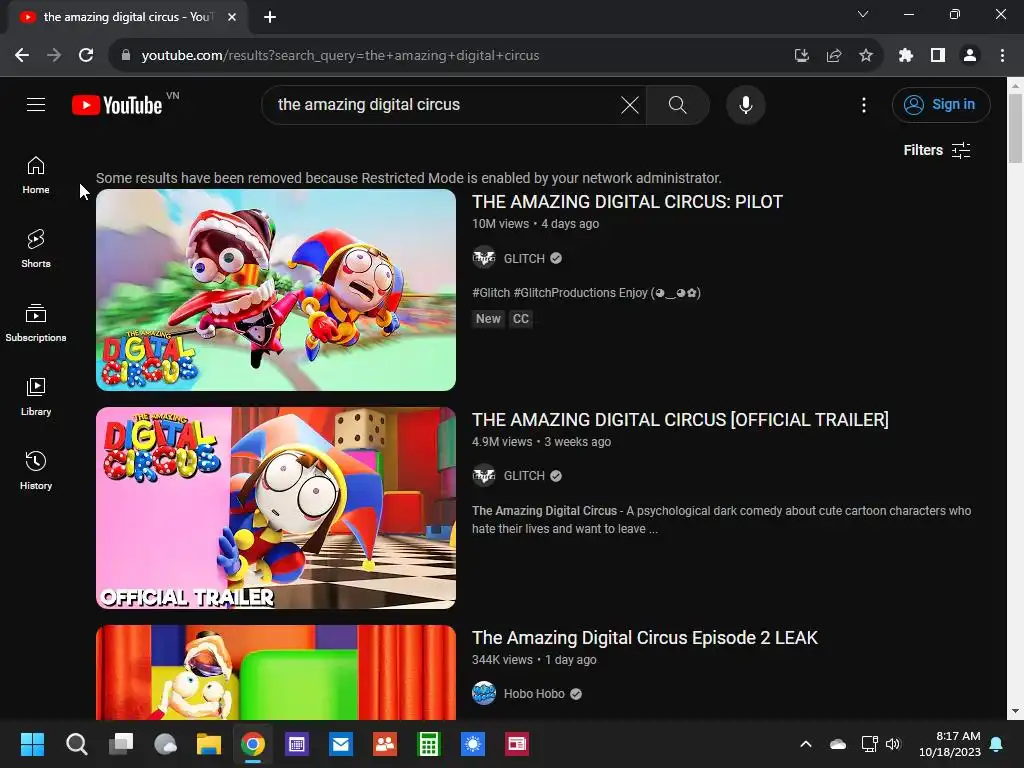Open GLITCH channel under OFFICIAL TRAILER
This screenshot has width=1024, height=768.
[x=524, y=476]
